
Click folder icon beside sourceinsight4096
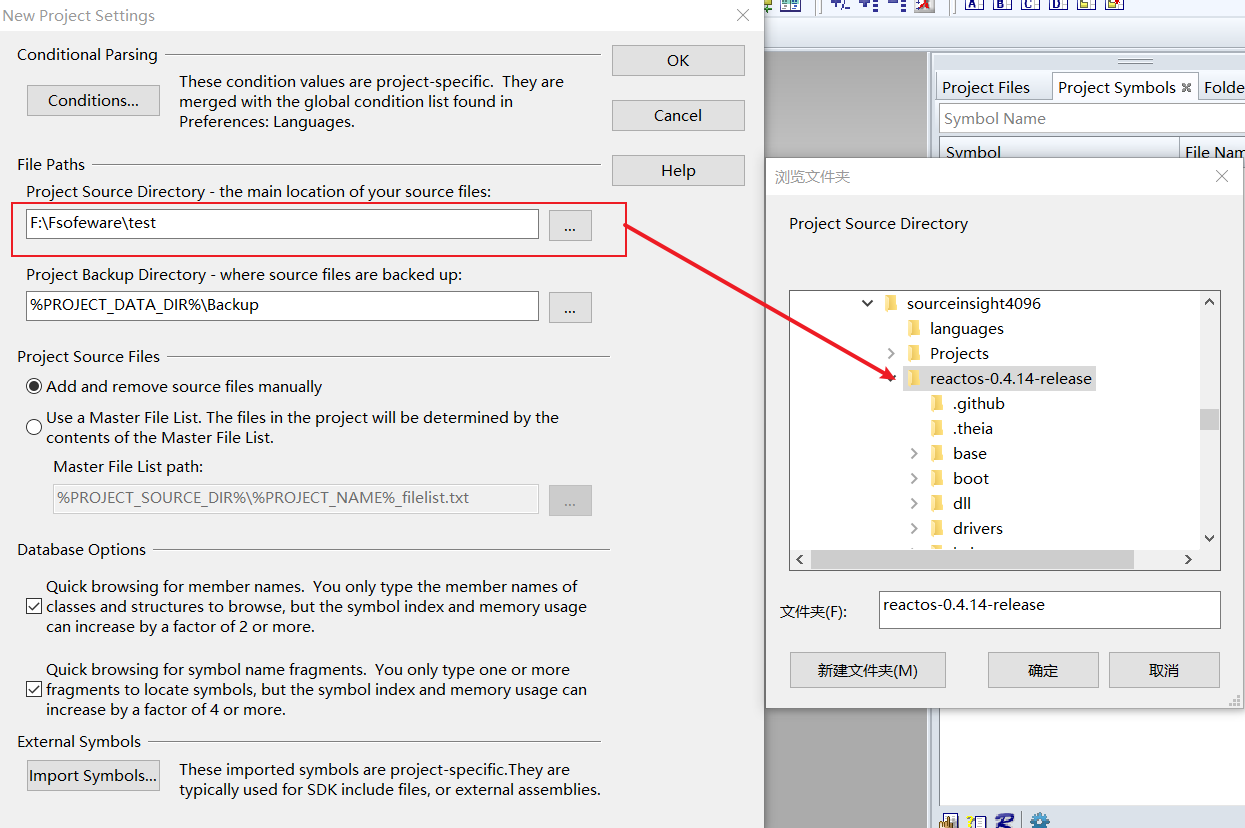click(891, 303)
